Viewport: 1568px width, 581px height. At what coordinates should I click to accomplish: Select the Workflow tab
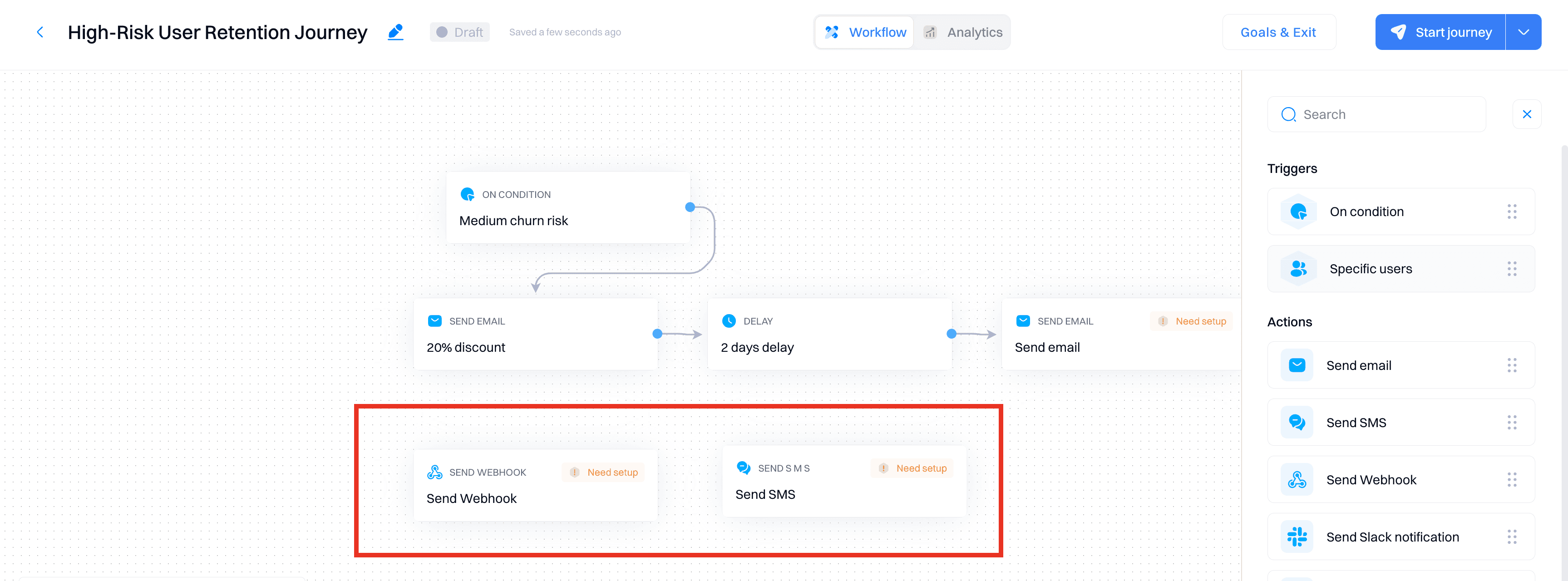(865, 32)
